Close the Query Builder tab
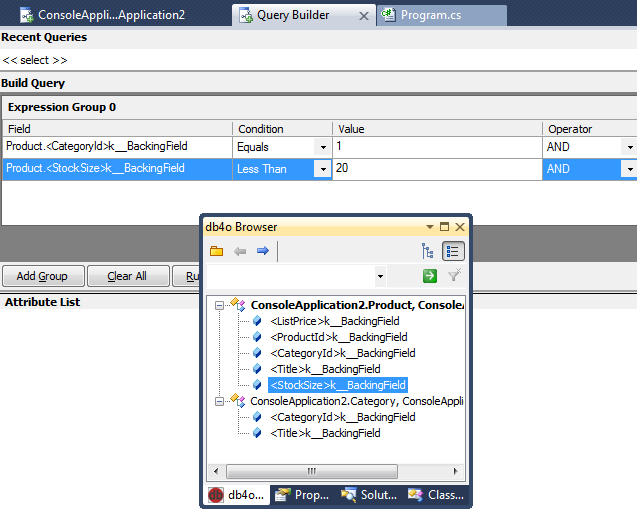This screenshot has width=637, height=513. (x=363, y=16)
